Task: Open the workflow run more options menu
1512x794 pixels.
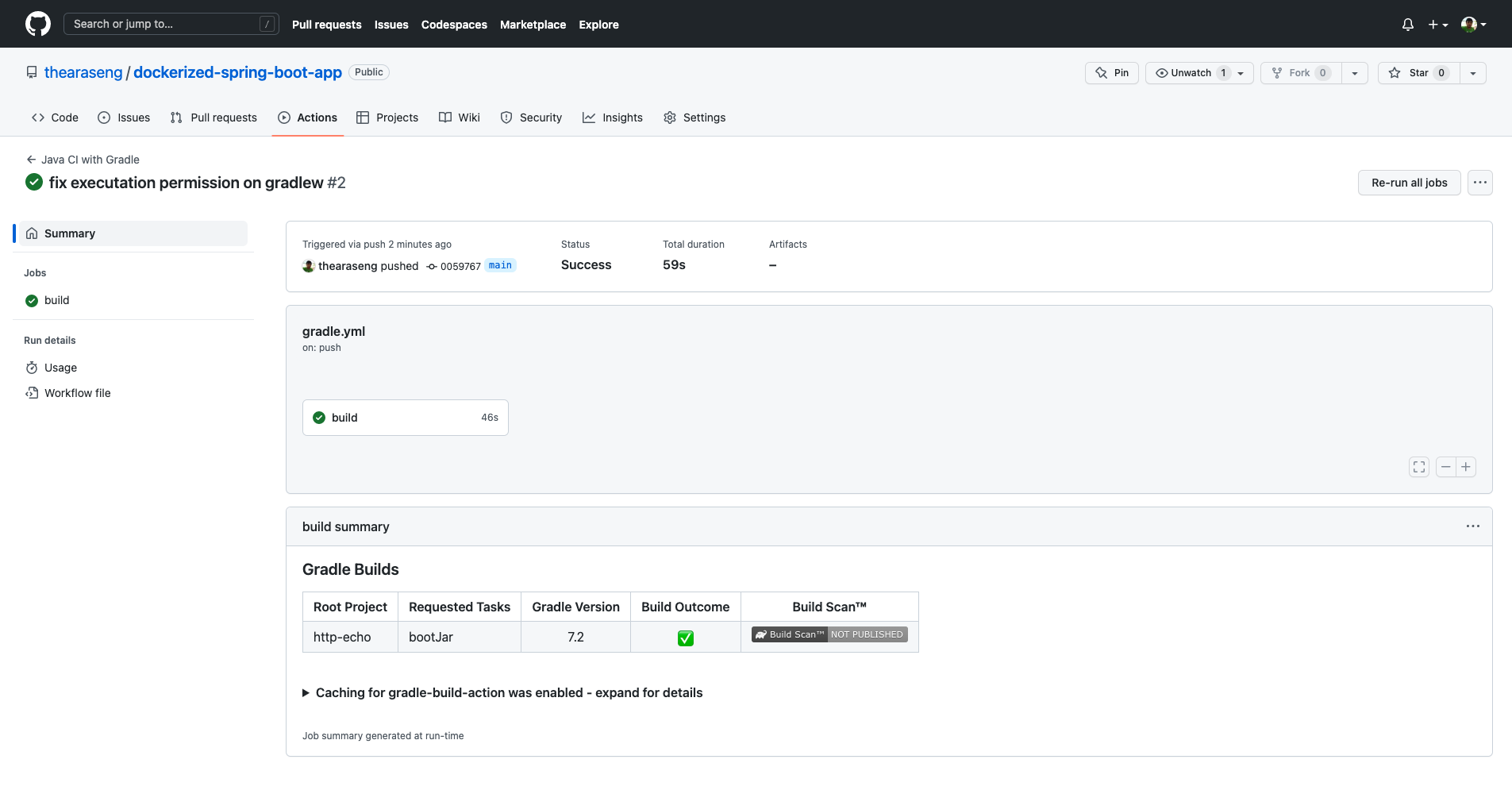Action: tap(1479, 183)
